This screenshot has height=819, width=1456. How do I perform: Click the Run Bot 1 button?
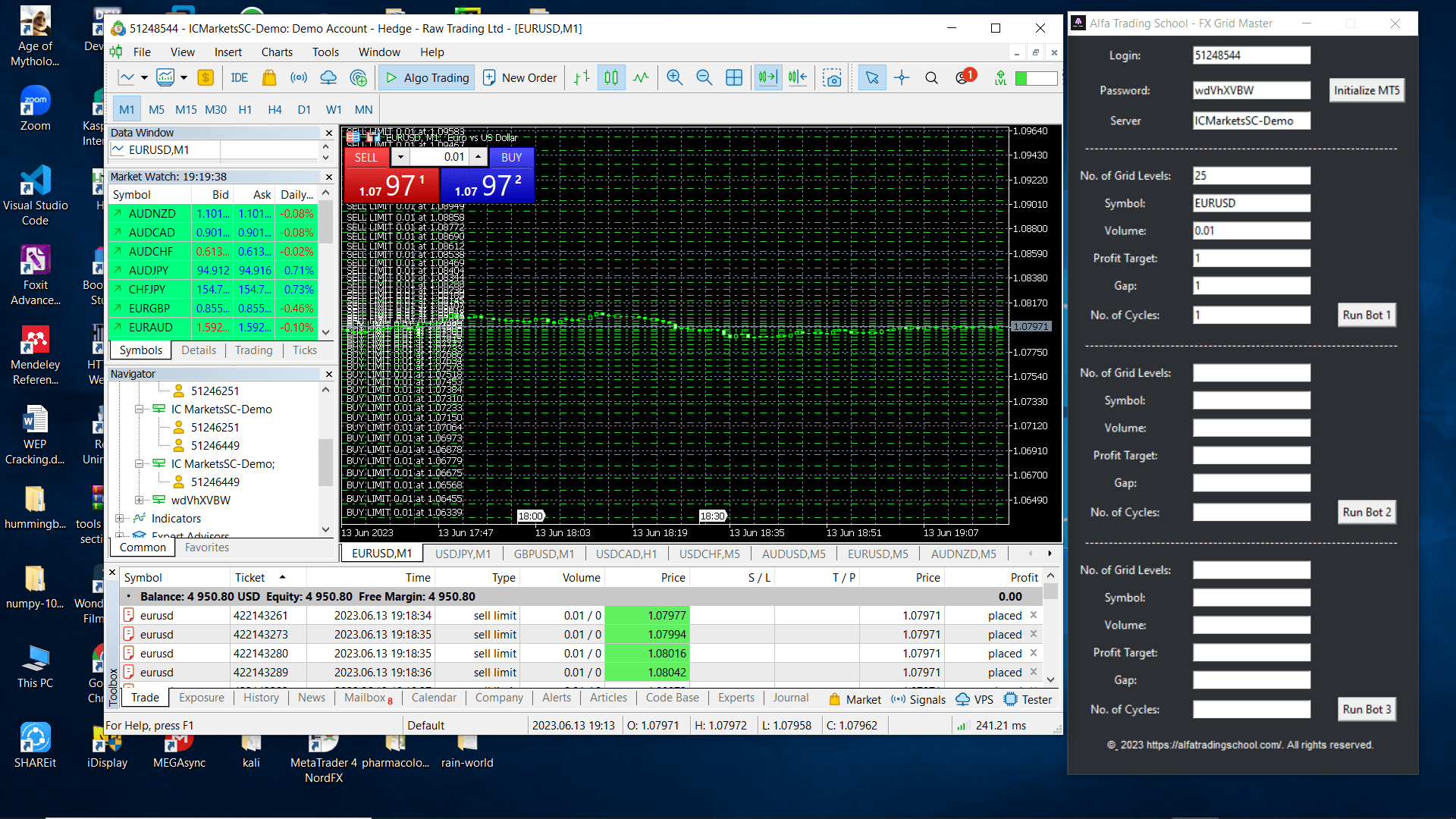1366,315
